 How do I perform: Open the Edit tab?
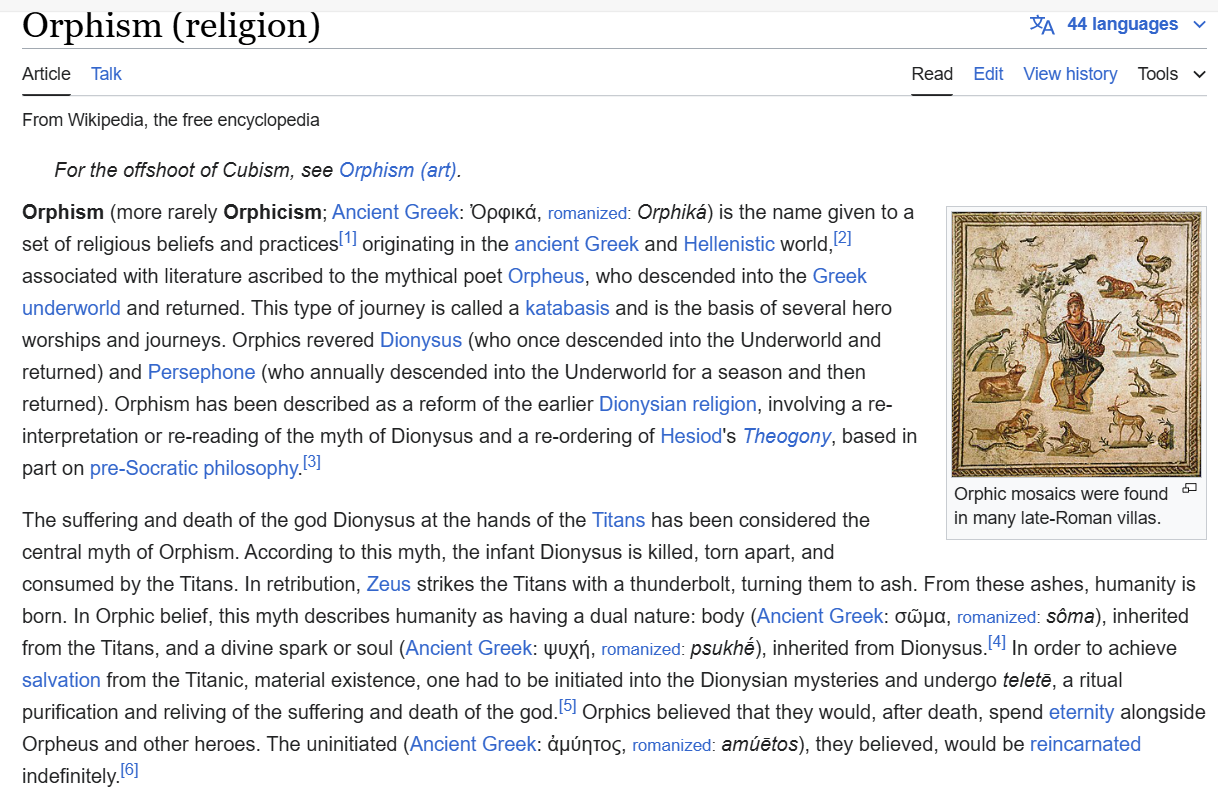[x=988, y=74]
